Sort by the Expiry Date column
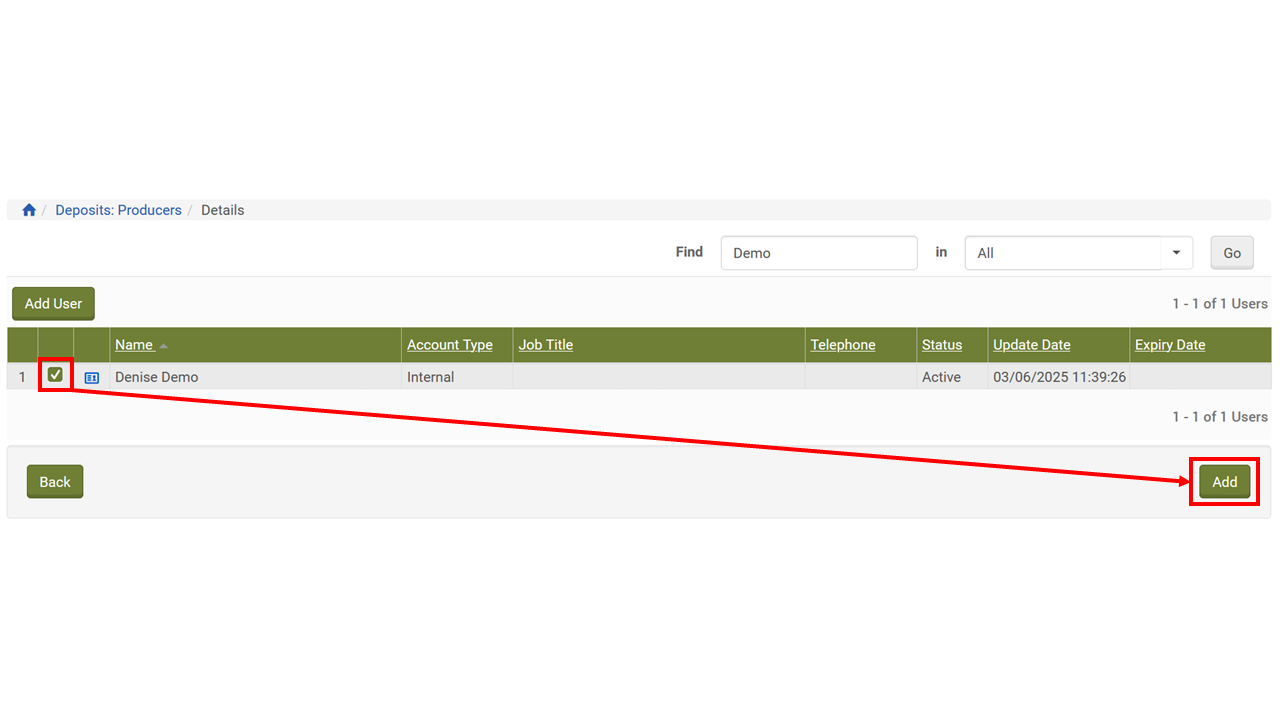 pos(1169,345)
